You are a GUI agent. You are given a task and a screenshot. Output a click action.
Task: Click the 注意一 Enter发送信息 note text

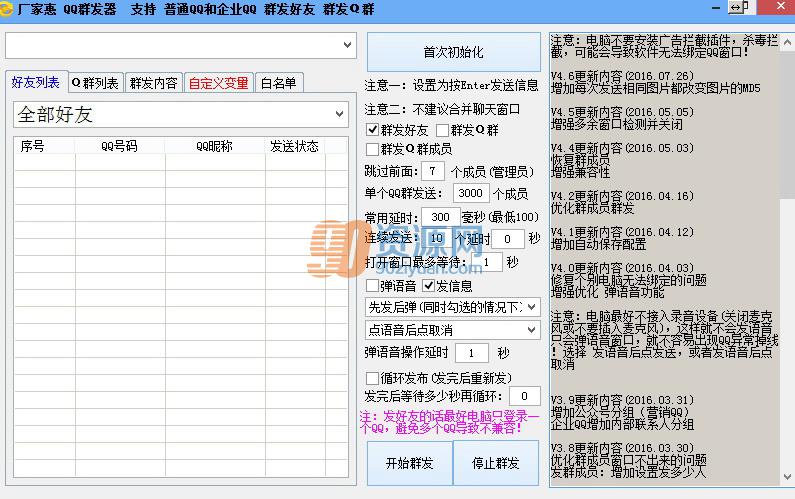coord(451,85)
